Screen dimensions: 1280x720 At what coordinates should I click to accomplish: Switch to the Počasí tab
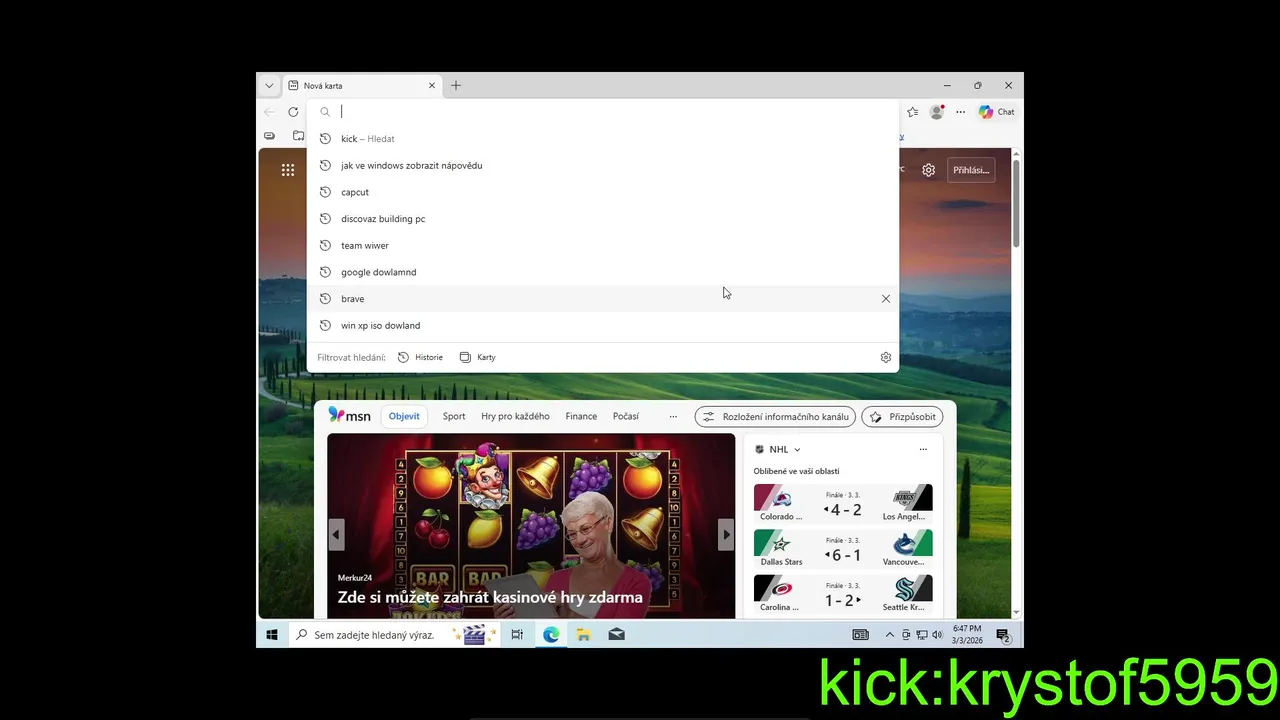626,416
